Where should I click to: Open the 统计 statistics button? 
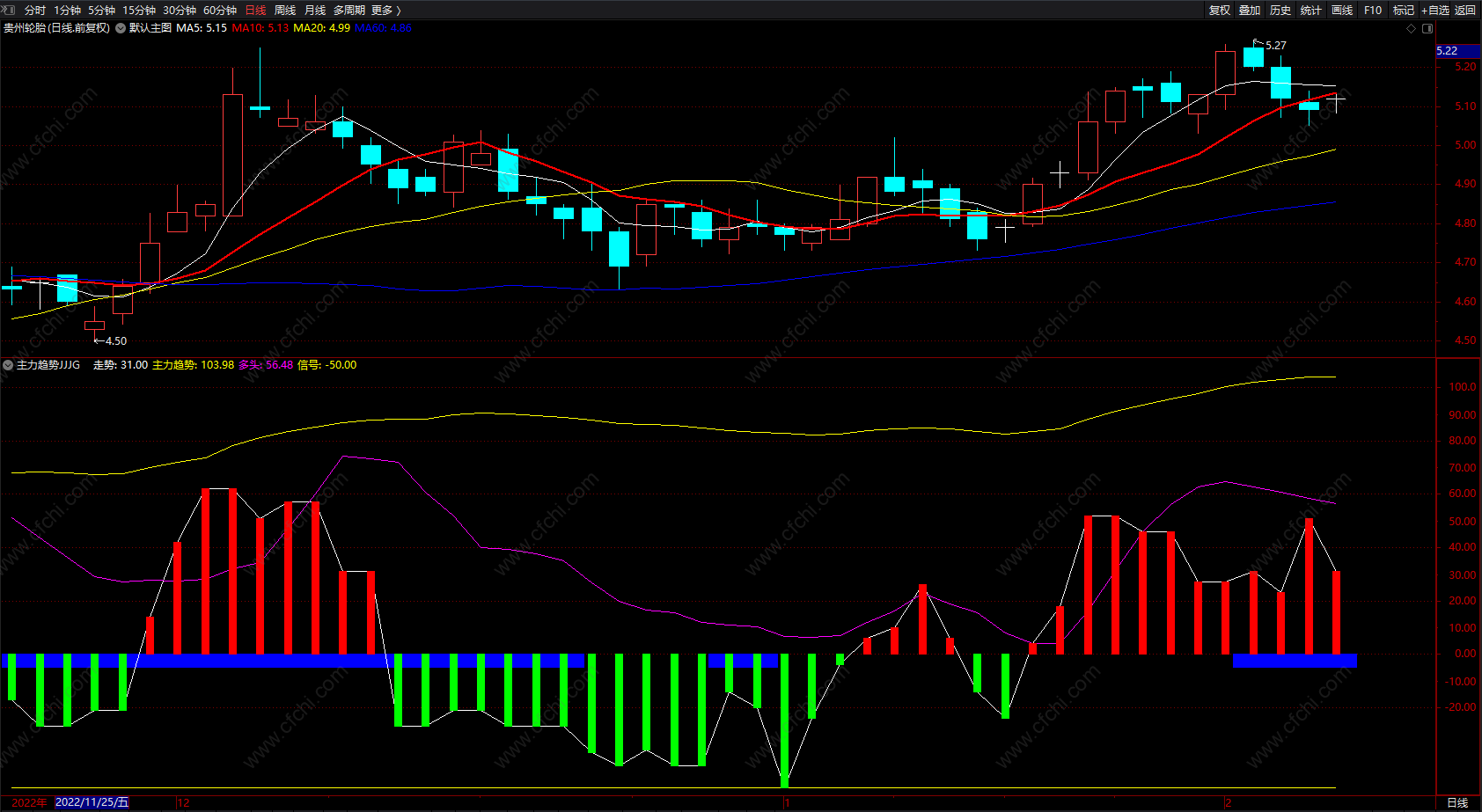click(x=1311, y=11)
